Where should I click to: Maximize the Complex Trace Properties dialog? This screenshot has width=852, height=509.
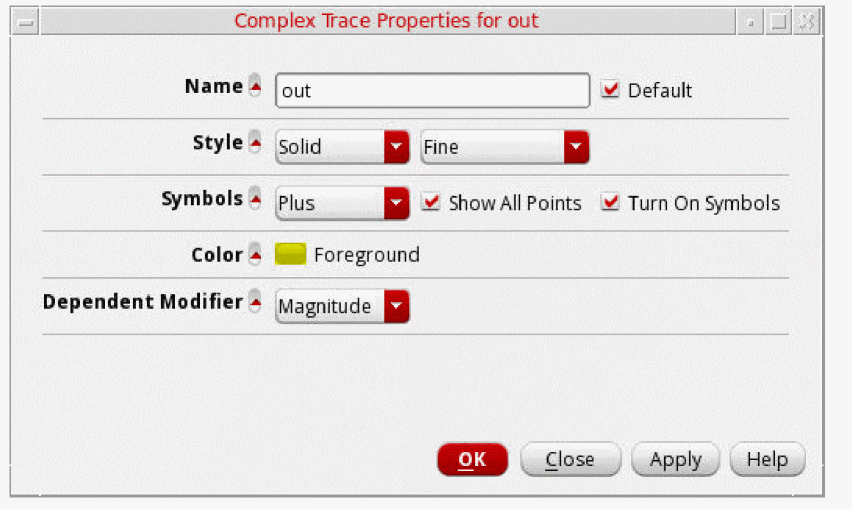778,21
